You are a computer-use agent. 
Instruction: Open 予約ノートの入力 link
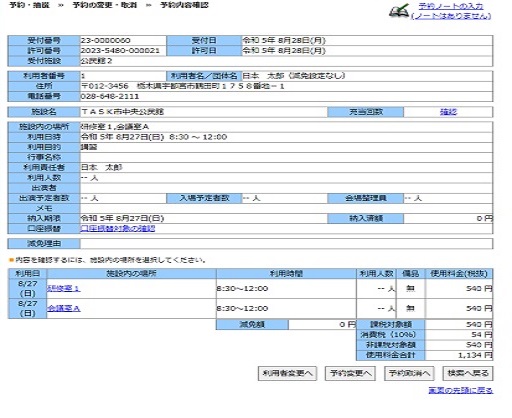[x=451, y=6]
